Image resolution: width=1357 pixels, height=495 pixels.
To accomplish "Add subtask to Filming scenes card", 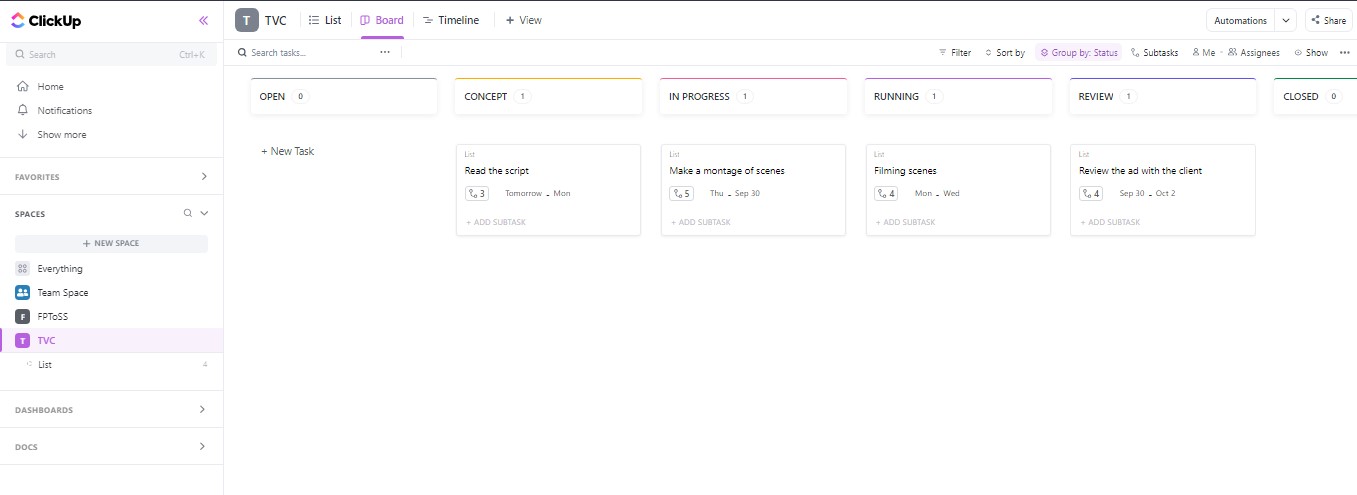I will (905, 222).
